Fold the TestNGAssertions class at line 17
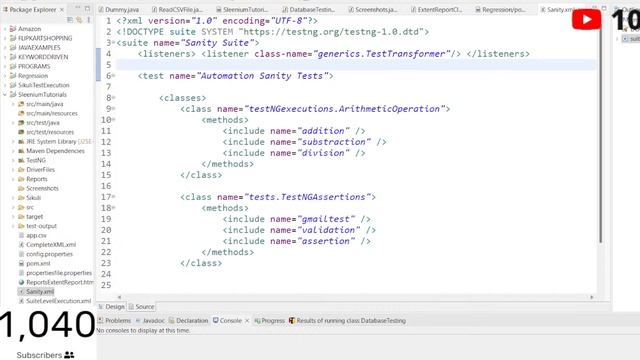640x360 pixels. tap(113, 197)
